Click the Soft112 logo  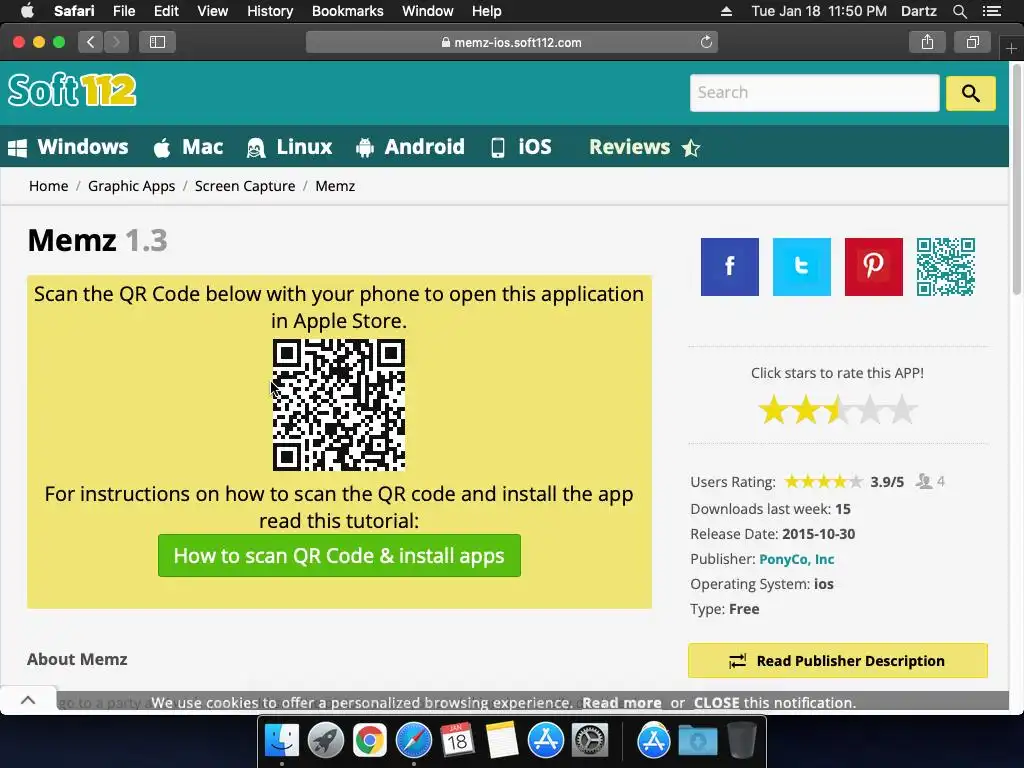coord(72,90)
